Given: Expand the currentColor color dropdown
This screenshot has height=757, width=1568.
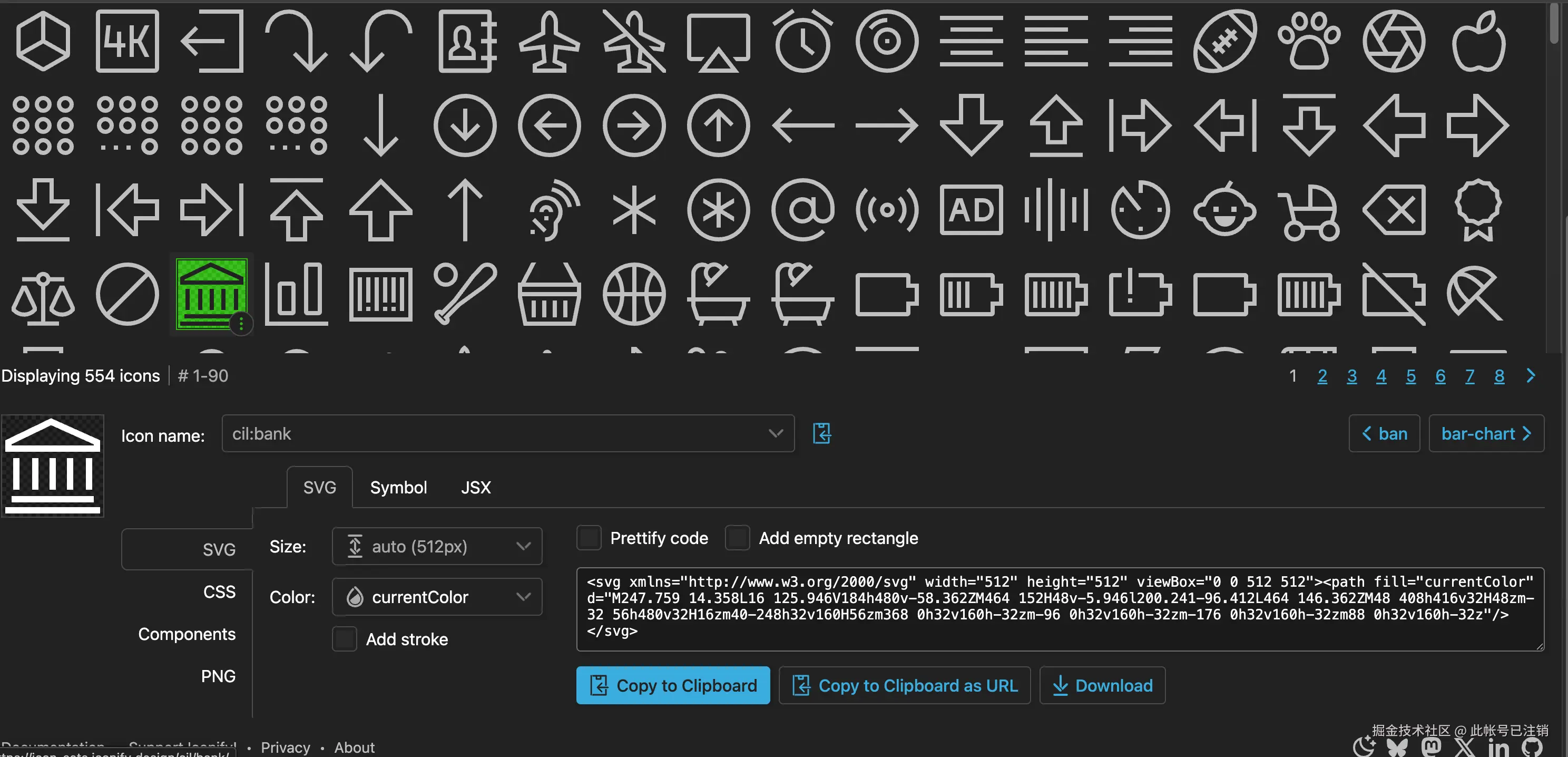Looking at the screenshot, I should click(436, 597).
